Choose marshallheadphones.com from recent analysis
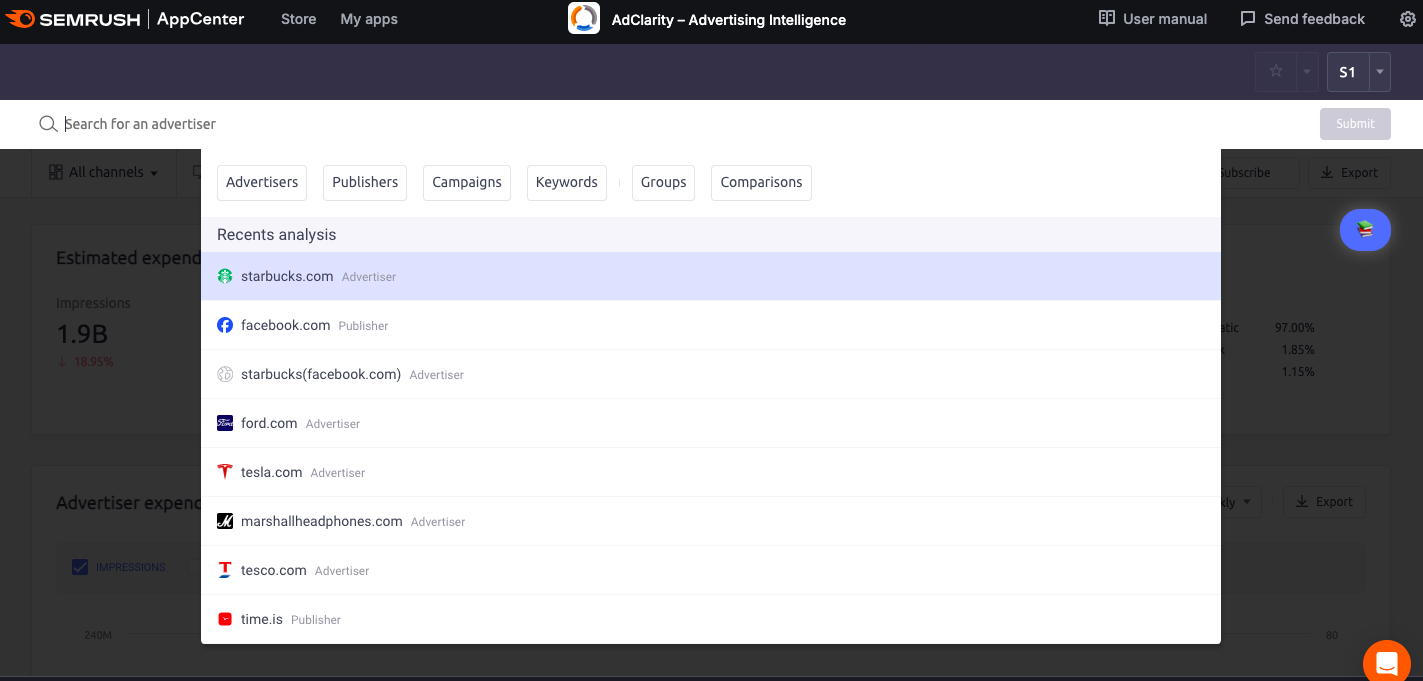The width and height of the screenshot is (1423, 681). pyautogui.click(x=711, y=521)
